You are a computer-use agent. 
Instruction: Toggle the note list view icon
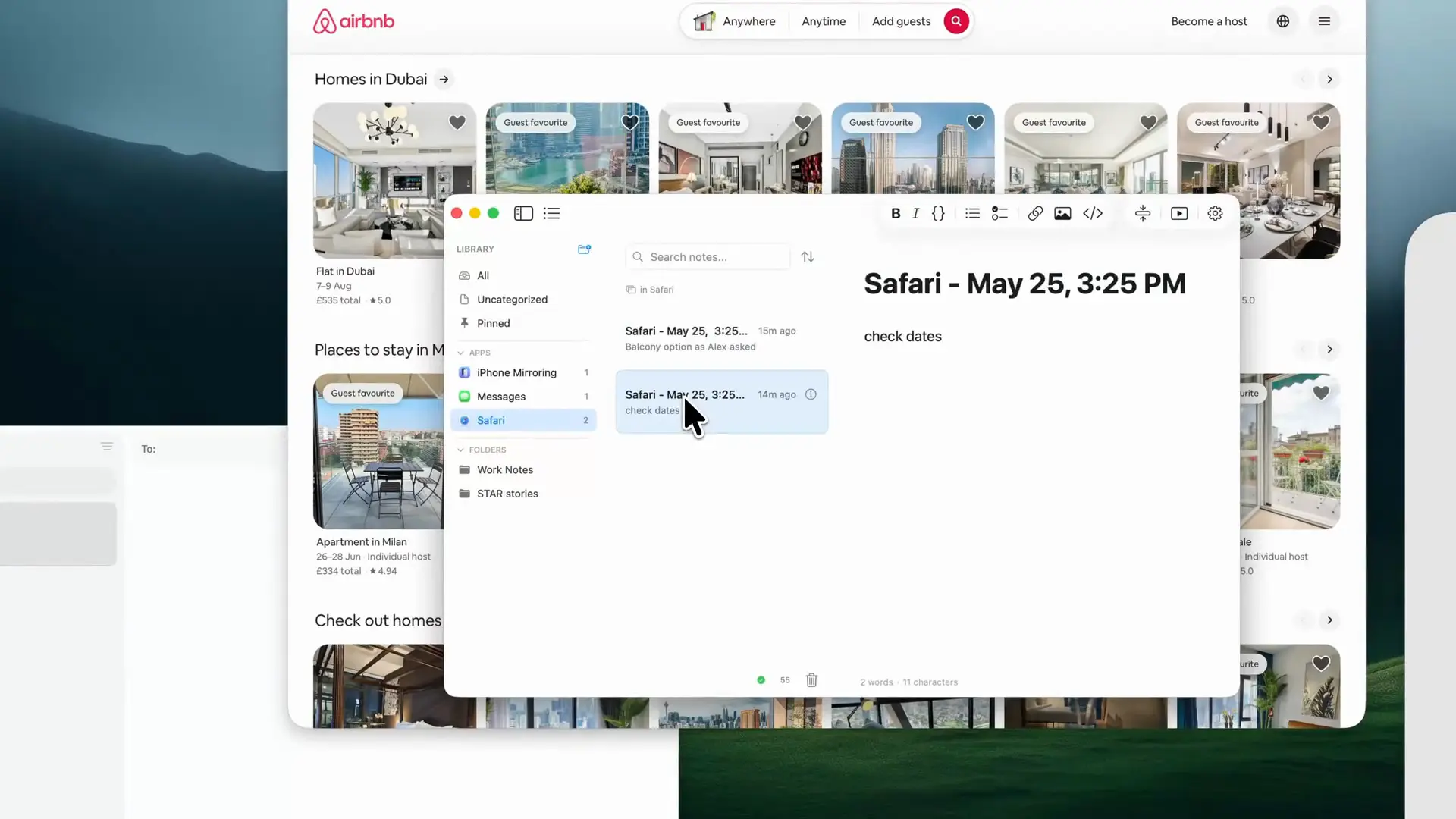551,214
